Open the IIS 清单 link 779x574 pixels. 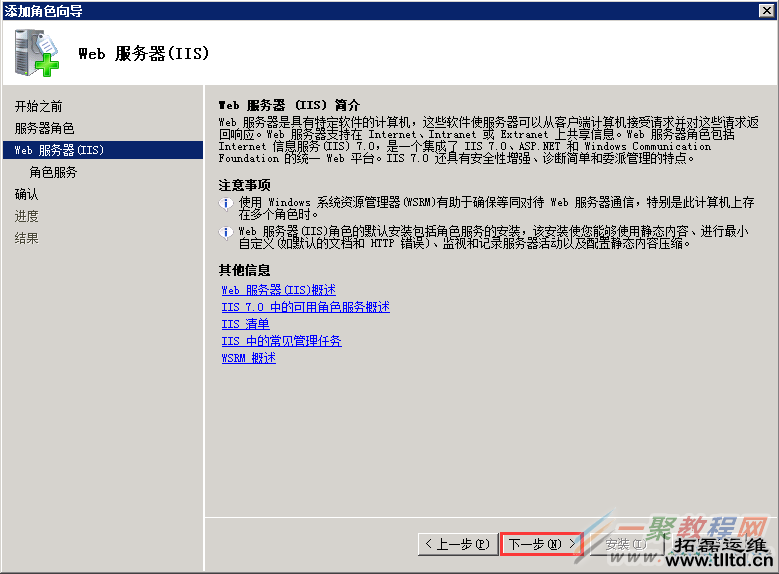(x=245, y=324)
